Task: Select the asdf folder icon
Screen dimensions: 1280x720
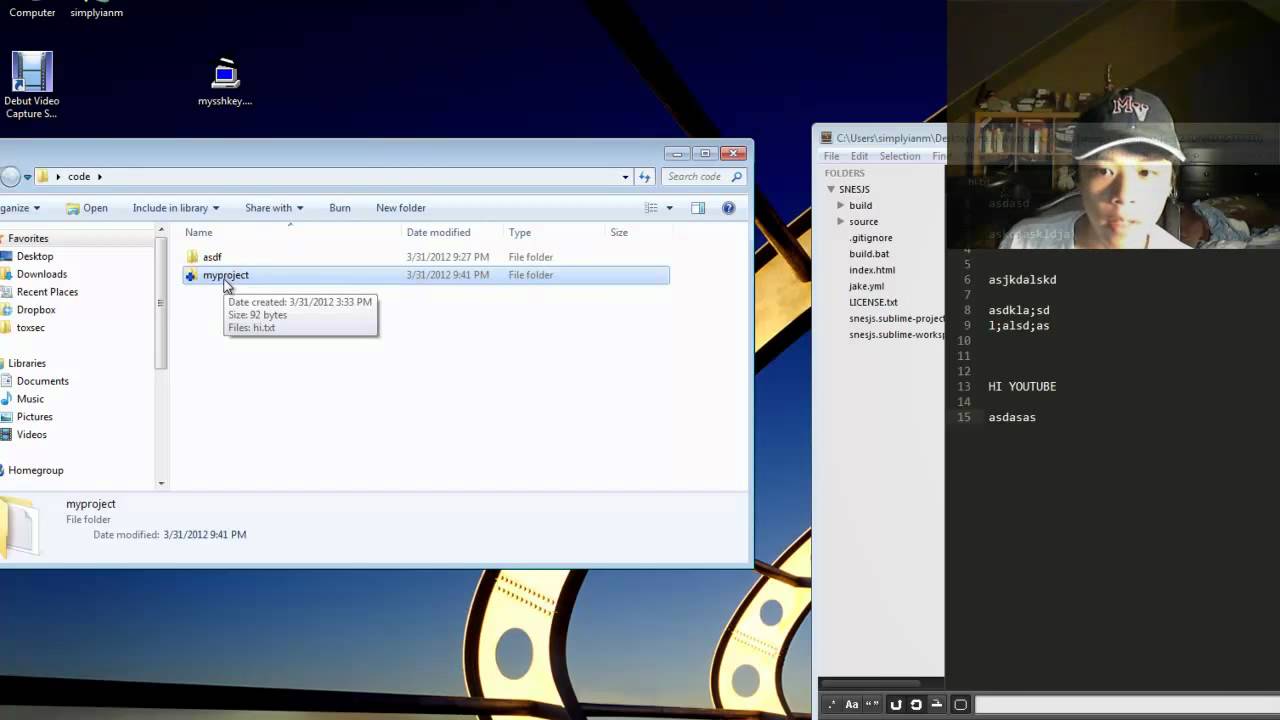Action: pyautogui.click(x=192, y=257)
